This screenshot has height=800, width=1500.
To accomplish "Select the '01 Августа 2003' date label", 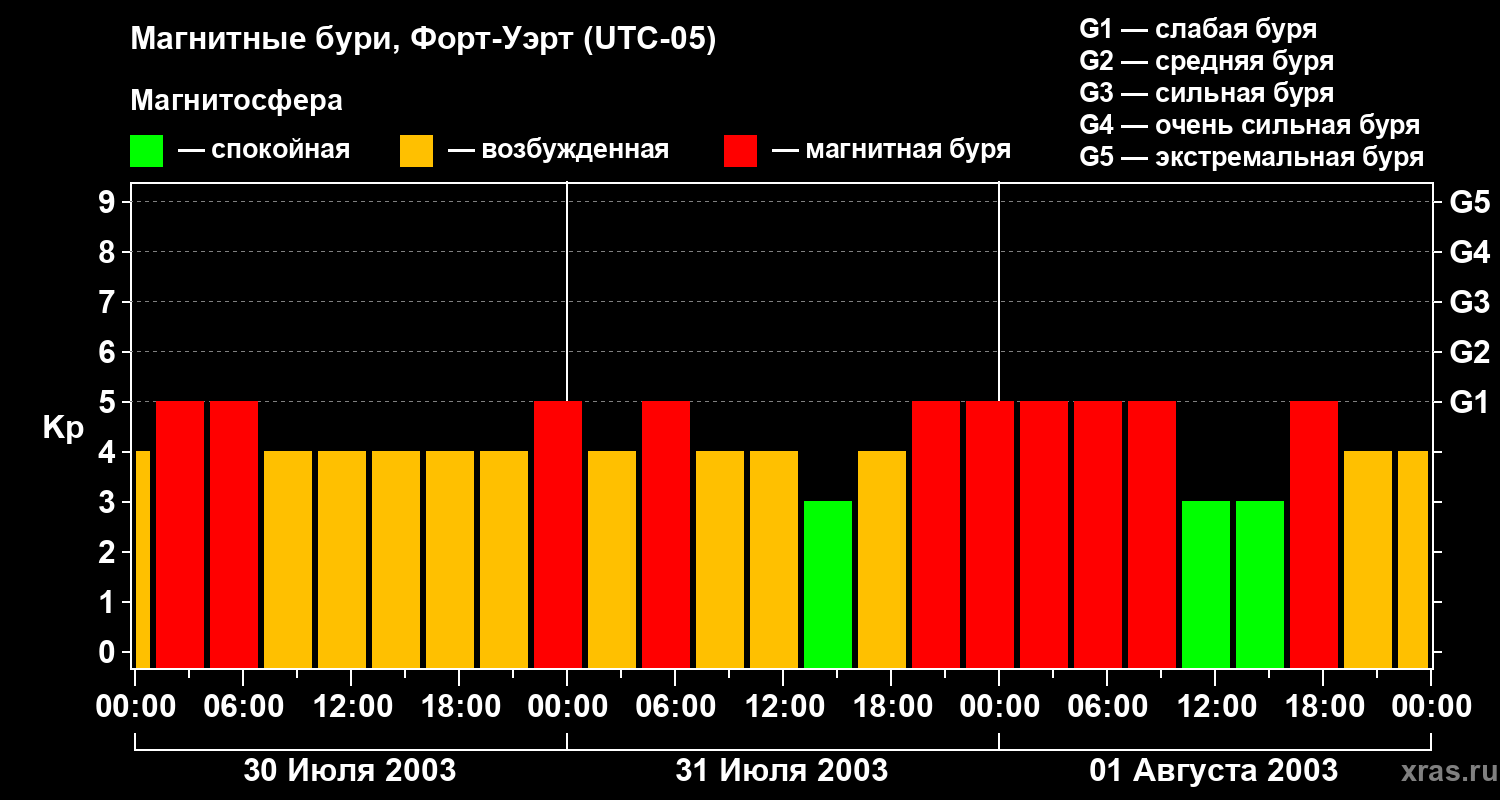I will [x=1214, y=770].
